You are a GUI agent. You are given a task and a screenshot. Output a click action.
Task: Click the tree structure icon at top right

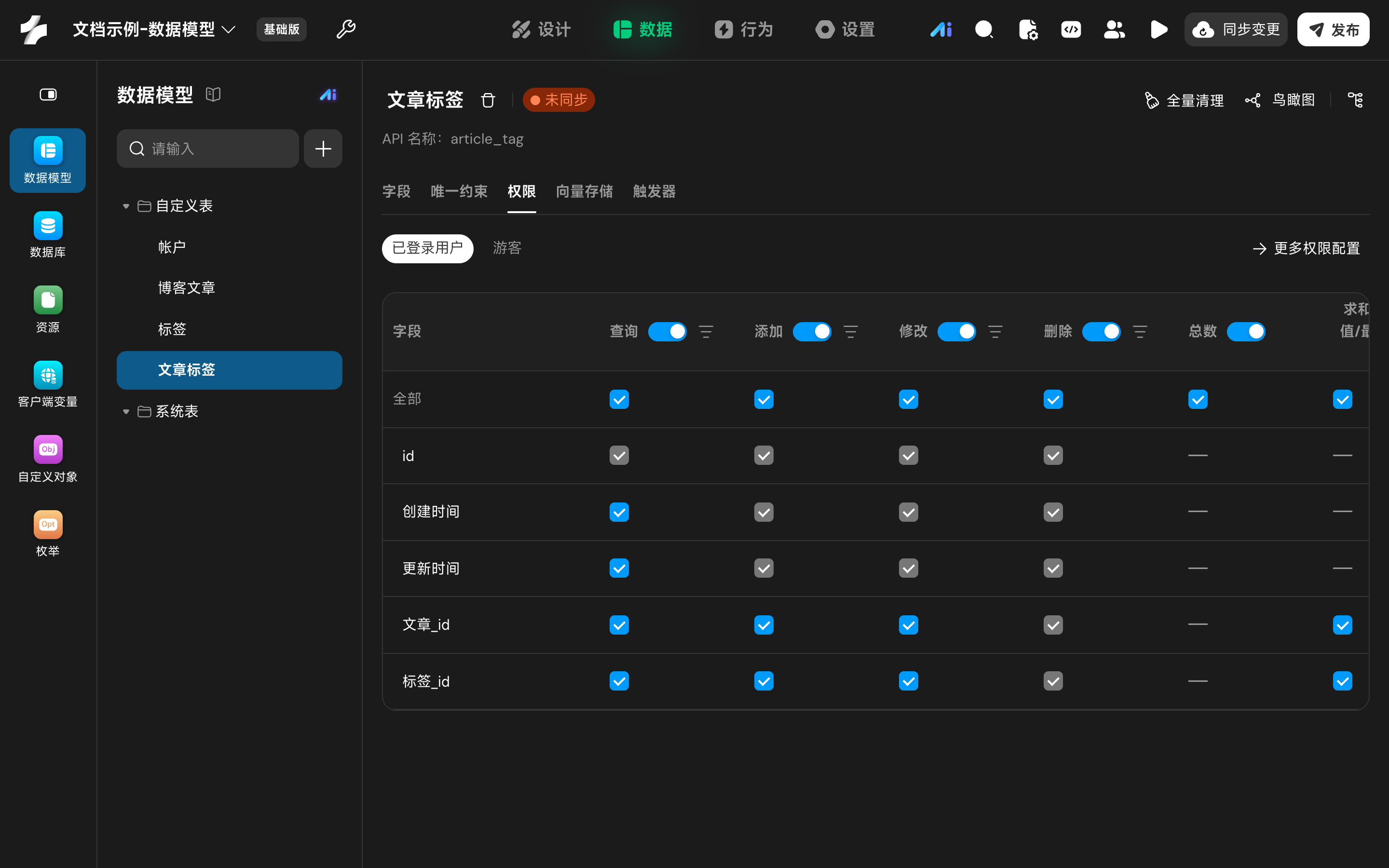(1355, 100)
